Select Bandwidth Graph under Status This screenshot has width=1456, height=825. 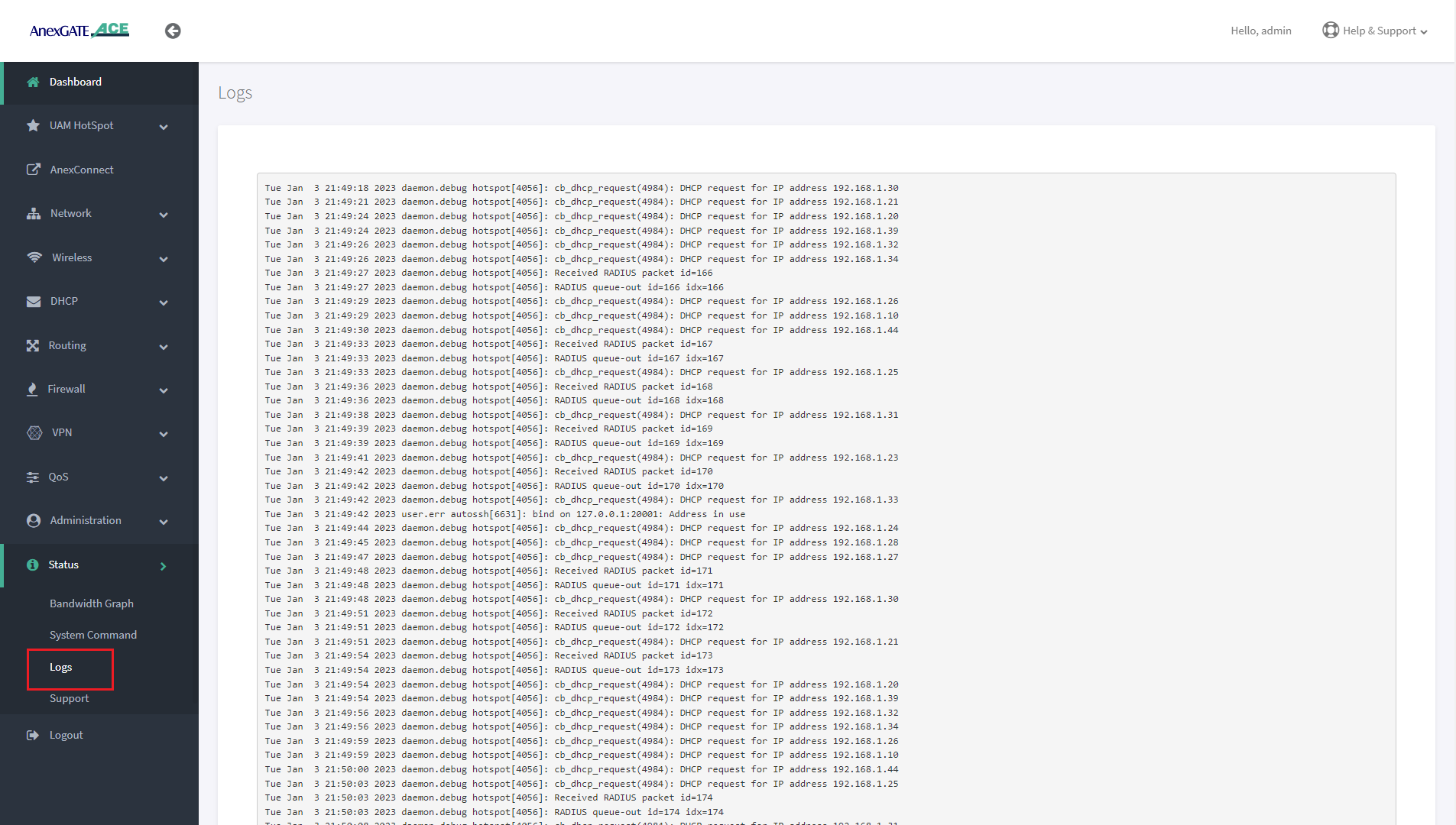click(x=92, y=603)
